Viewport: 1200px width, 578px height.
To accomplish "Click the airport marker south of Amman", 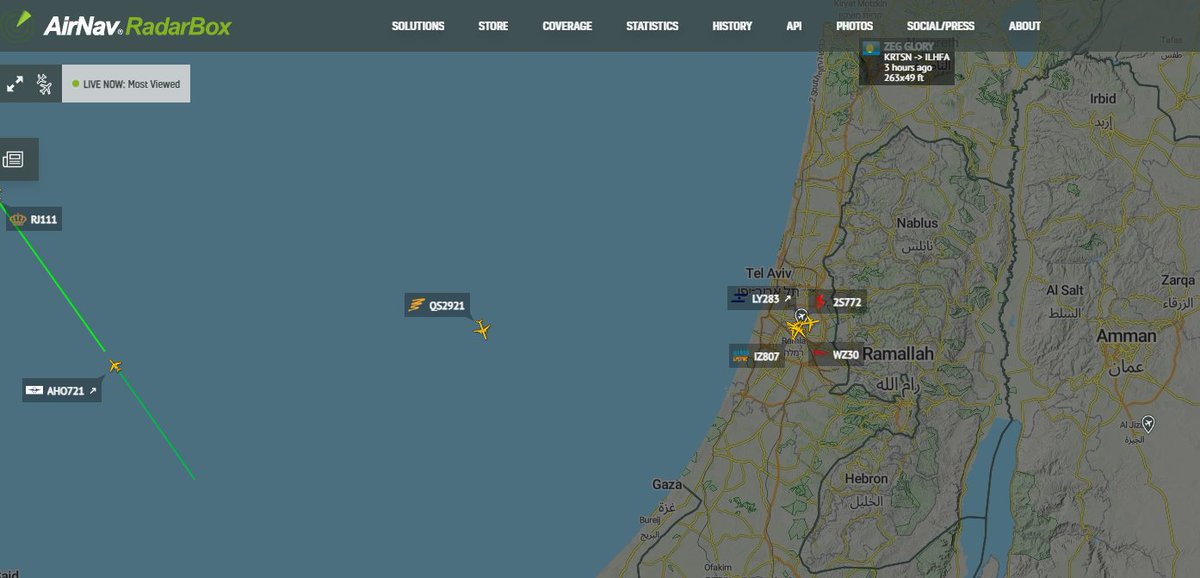I will click(1149, 423).
